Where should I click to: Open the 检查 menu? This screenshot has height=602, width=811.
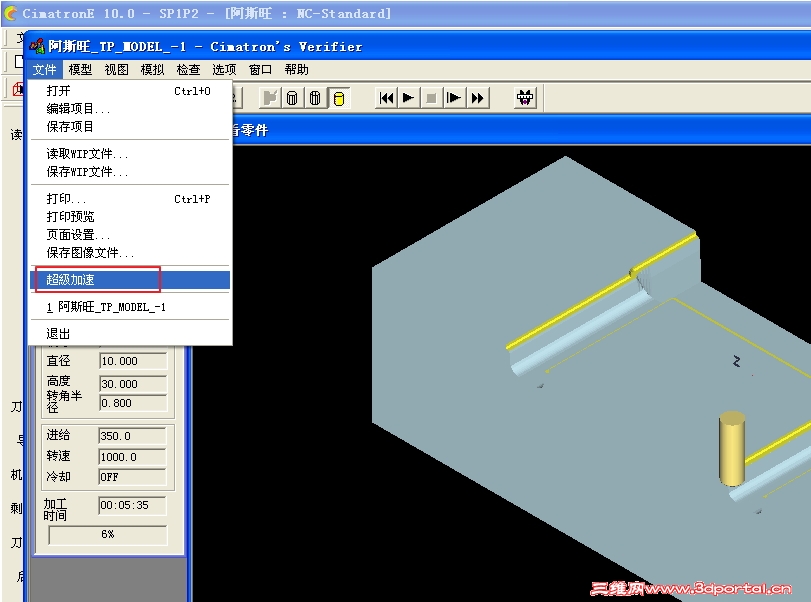188,69
